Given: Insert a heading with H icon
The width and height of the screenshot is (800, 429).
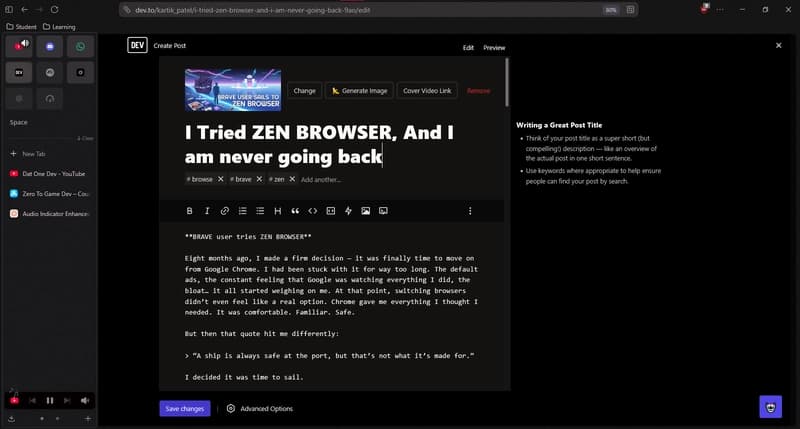Looking at the screenshot, I should 278,211.
